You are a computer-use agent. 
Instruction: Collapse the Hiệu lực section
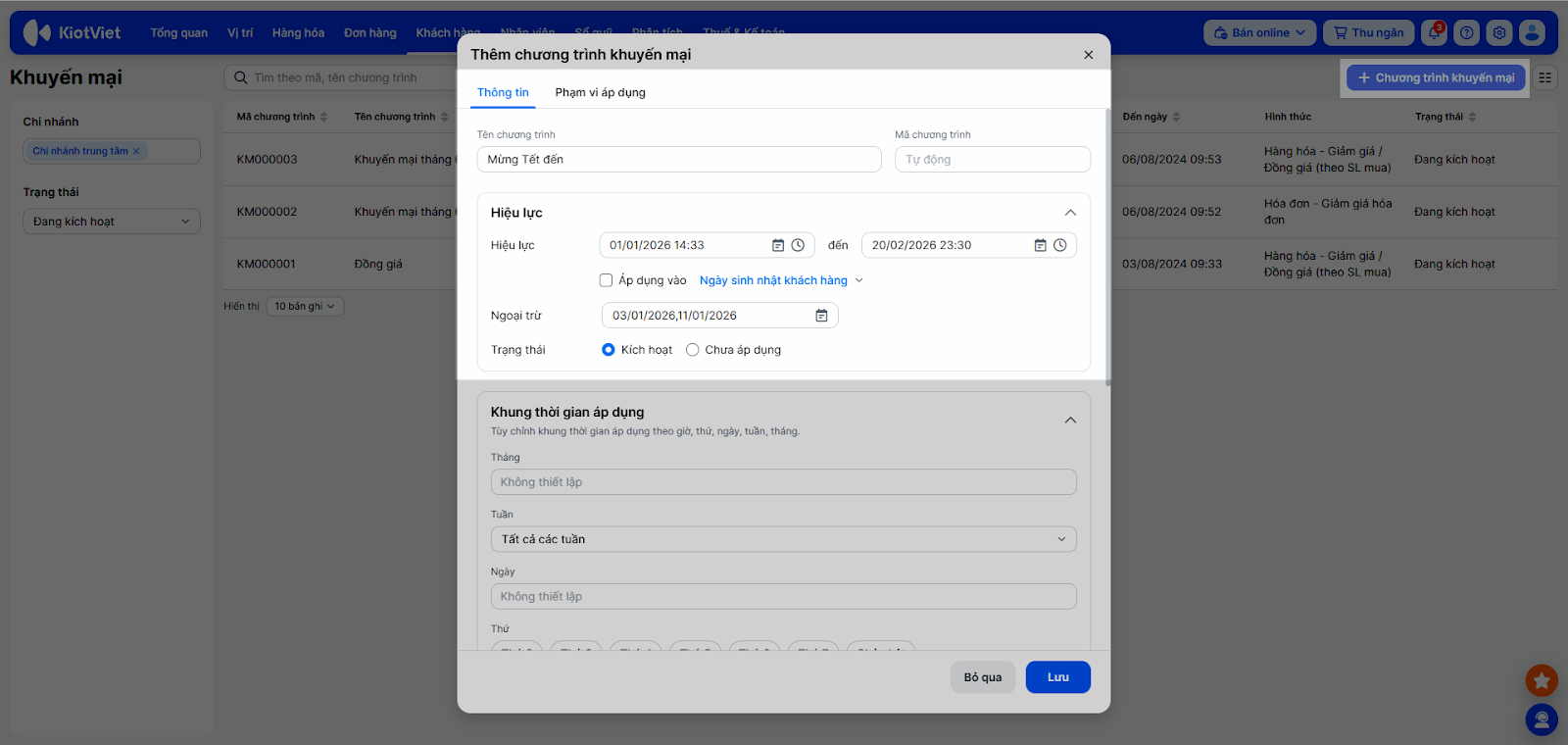(1070, 213)
